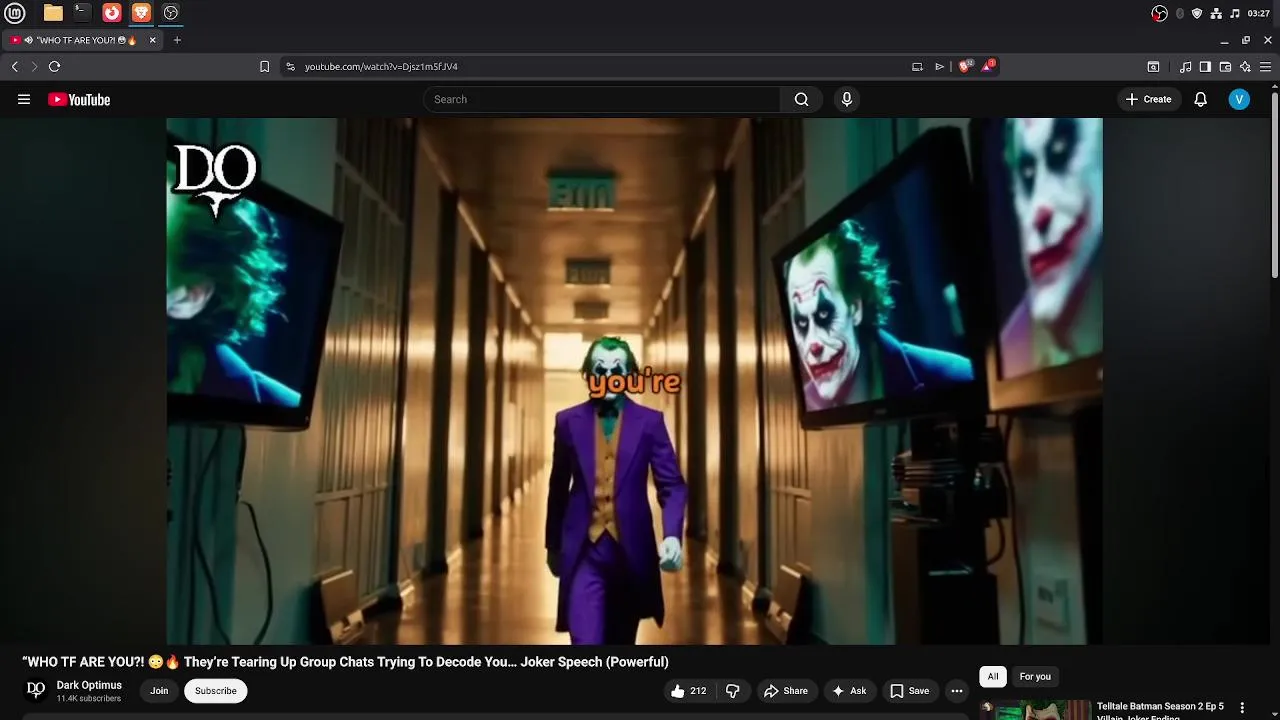This screenshot has width=1280, height=720.
Task: Open the Brave Shields lion icon
Action: (x=965, y=66)
